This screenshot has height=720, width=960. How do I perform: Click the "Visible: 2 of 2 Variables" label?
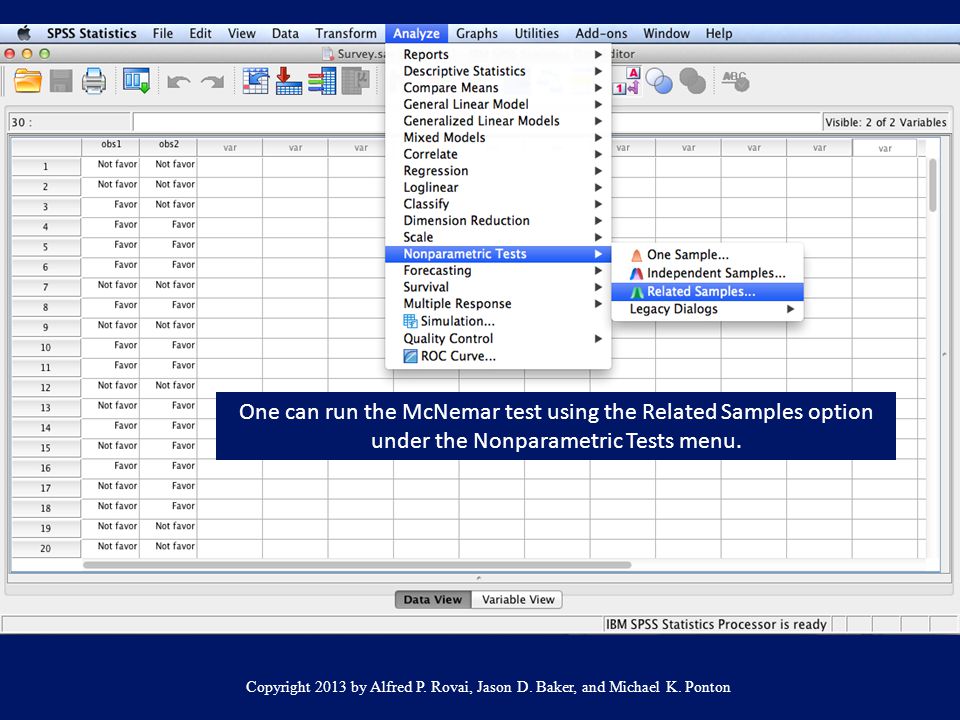885,122
